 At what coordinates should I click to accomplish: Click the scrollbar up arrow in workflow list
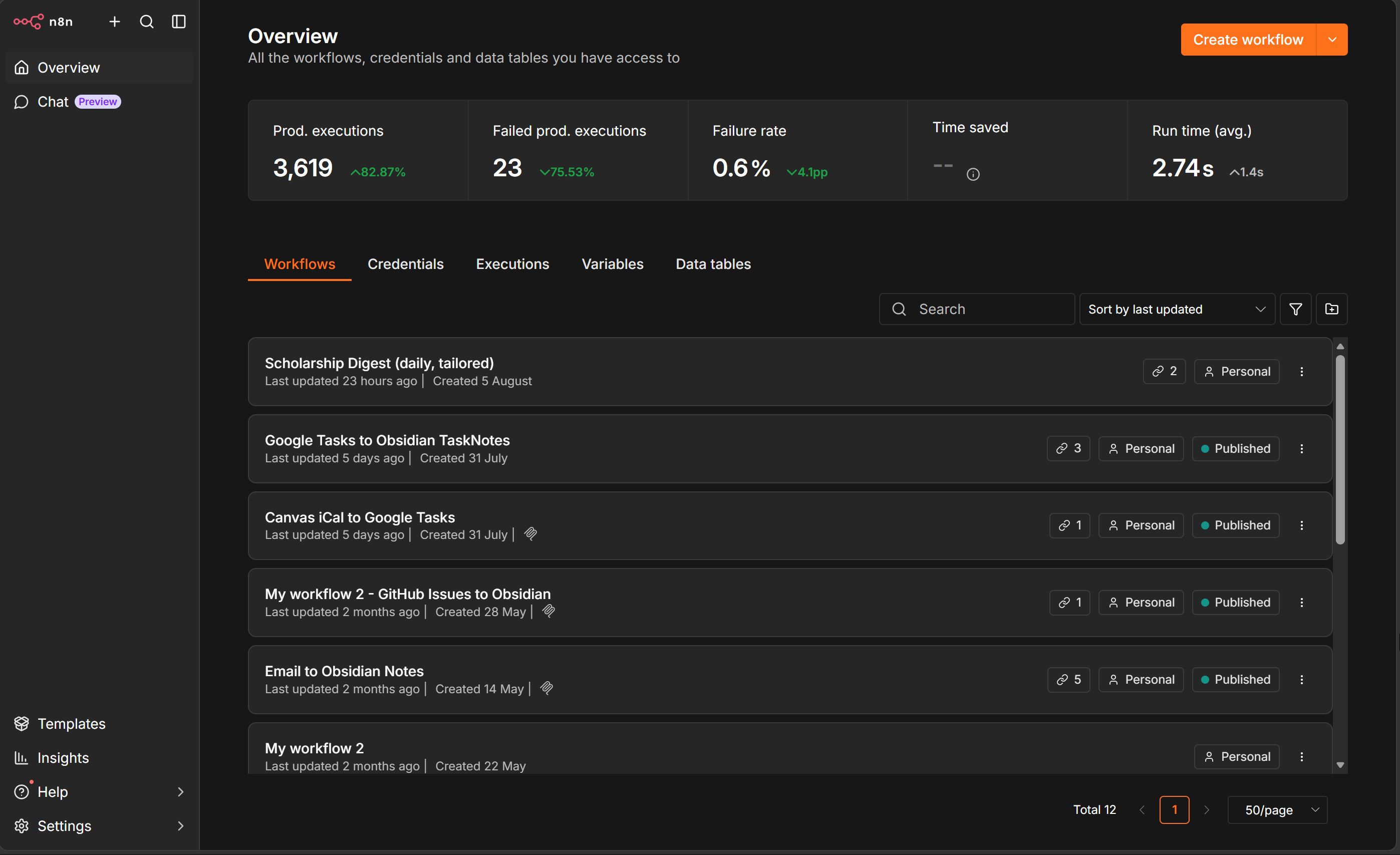(x=1340, y=347)
